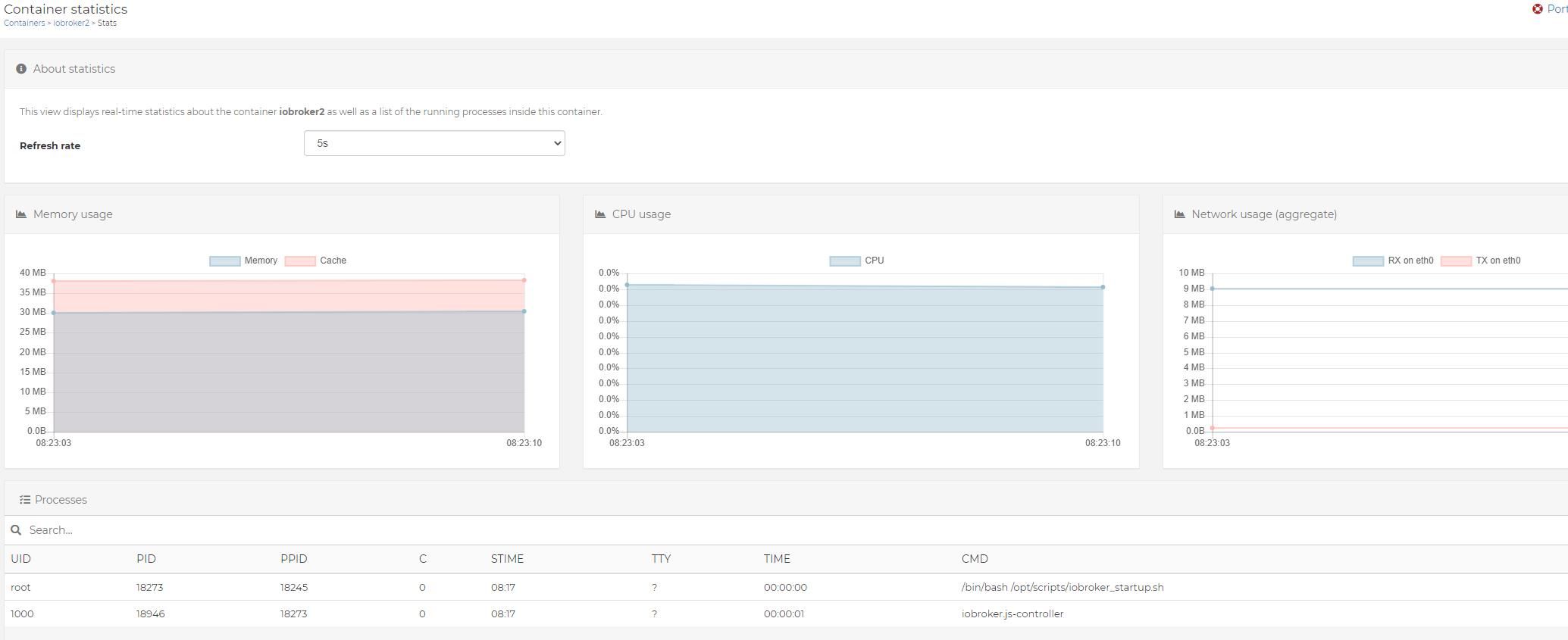The height and width of the screenshot is (640, 1568).
Task: Click PID '18273' in the root row
Action: 150,587
